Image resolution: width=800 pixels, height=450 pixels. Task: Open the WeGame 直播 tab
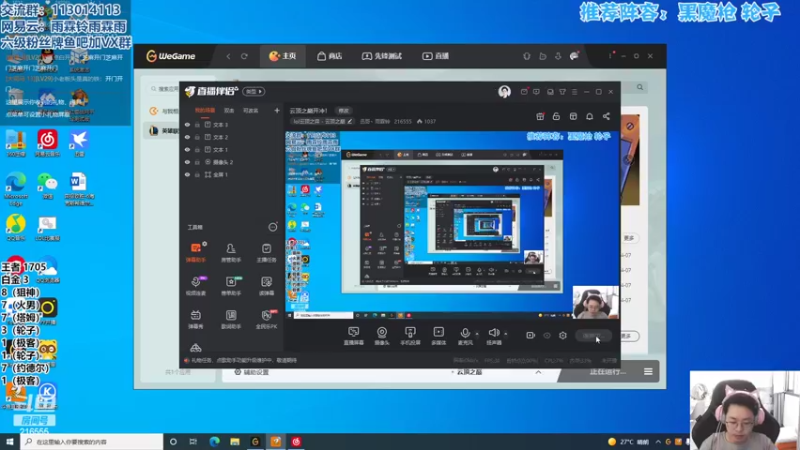(x=436, y=56)
